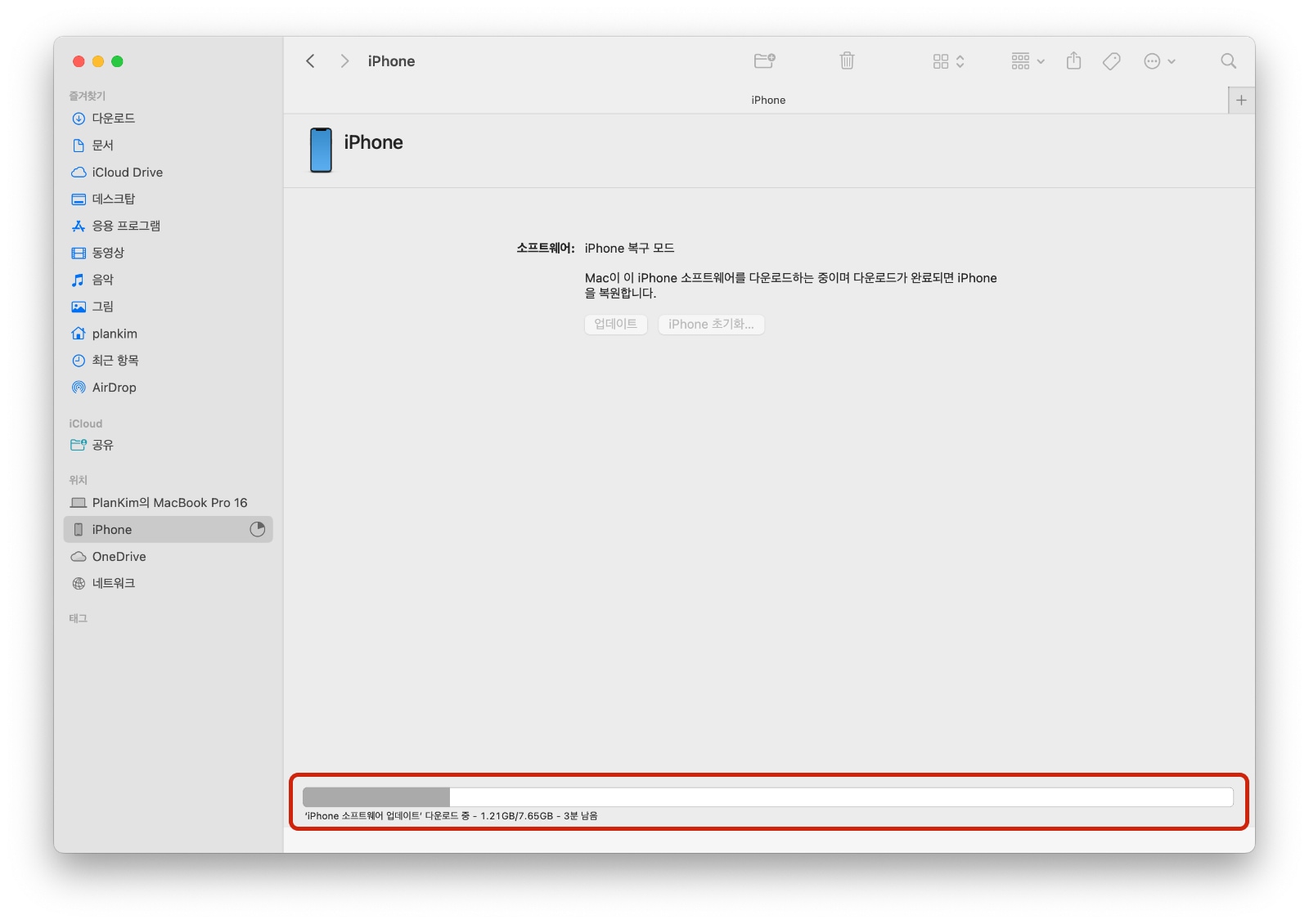Minimize the window with yellow button
Screen dimensions: 1309x924
98,61
